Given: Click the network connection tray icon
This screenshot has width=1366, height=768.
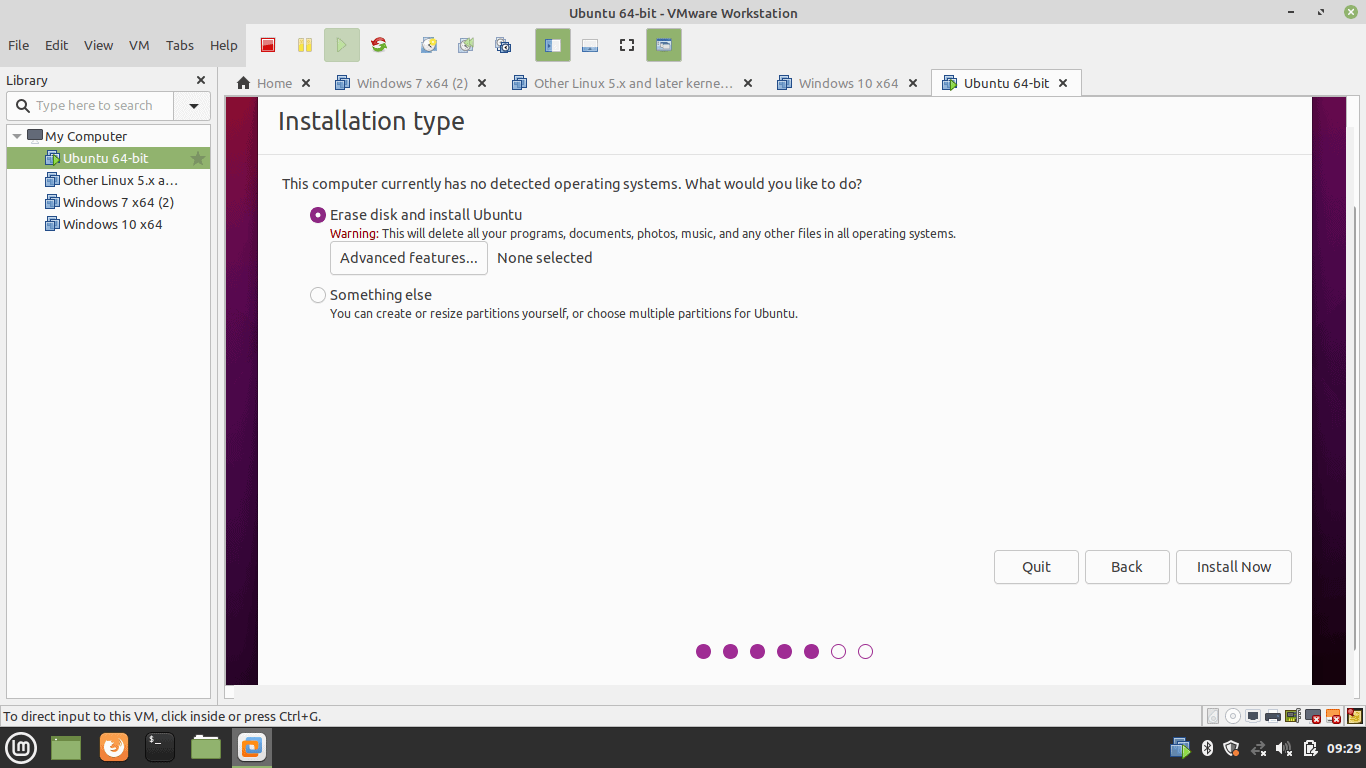Looking at the screenshot, I should [1258, 748].
